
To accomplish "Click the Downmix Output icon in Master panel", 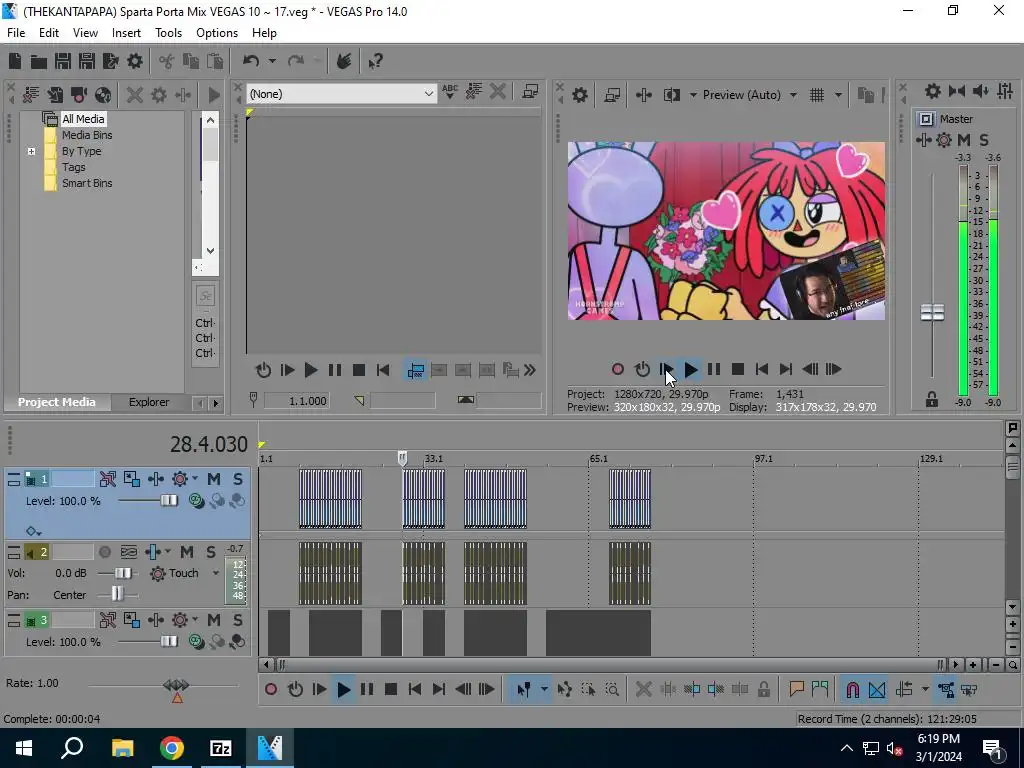I will tap(957, 91).
